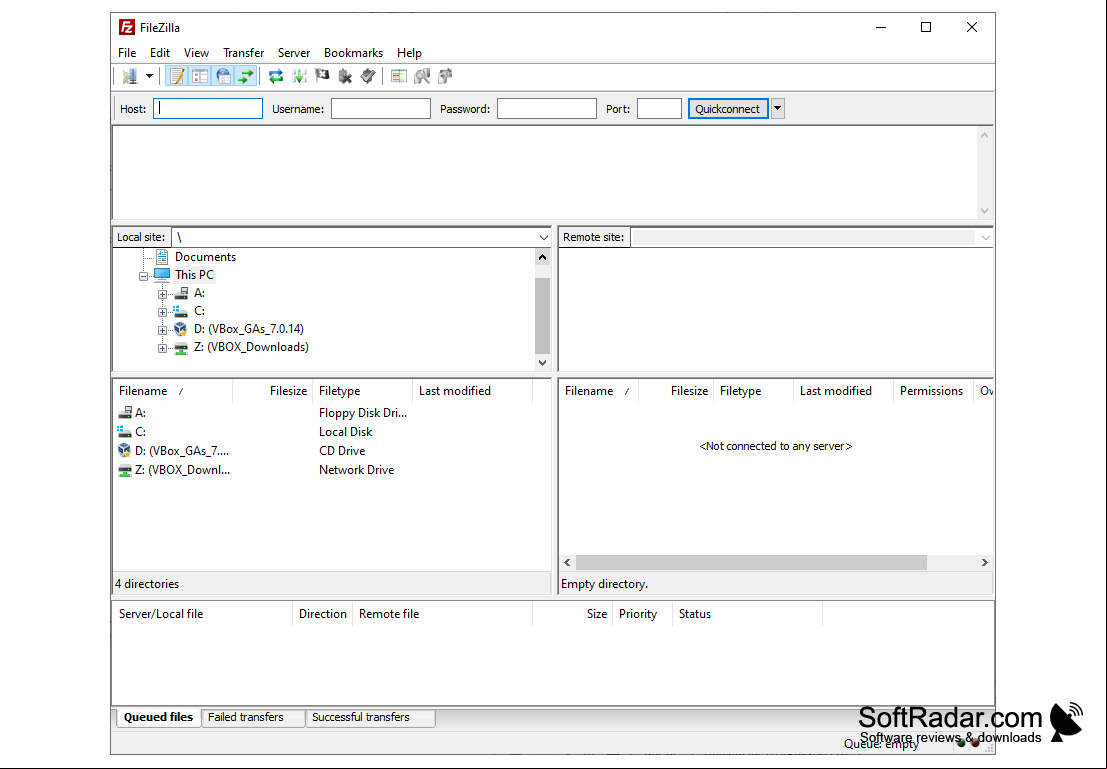Viewport: 1107px width, 769px height.
Task: Select the A: floppy drive in file list
Action: (140, 413)
